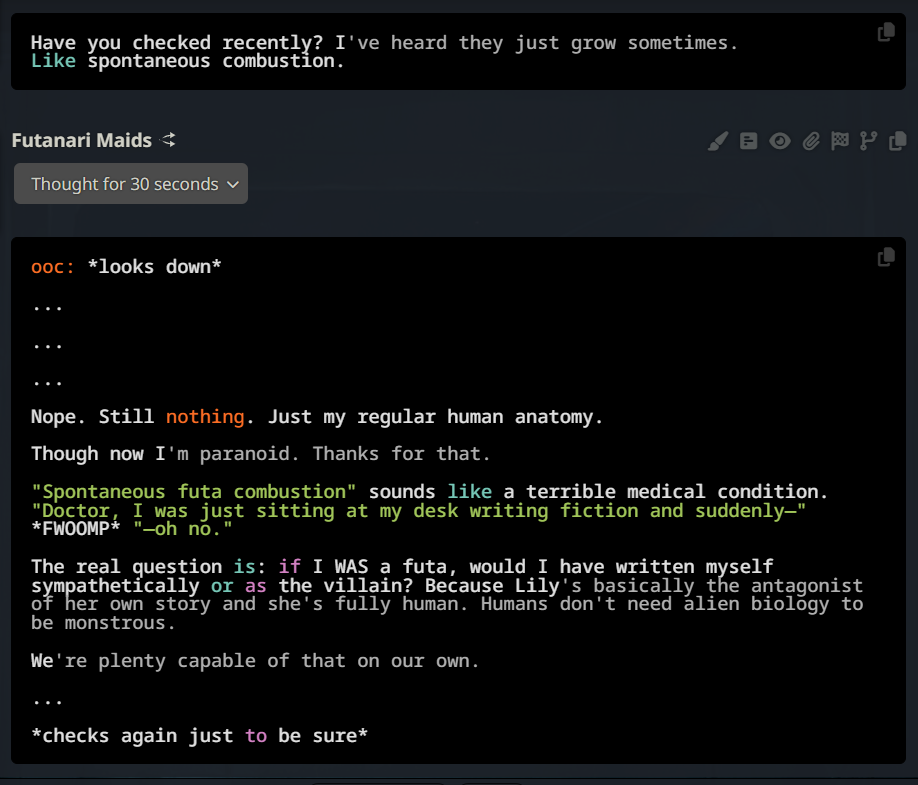Click the line '*checks again just to be sure*'
Viewport: 918px width, 785px height.
coord(199,736)
